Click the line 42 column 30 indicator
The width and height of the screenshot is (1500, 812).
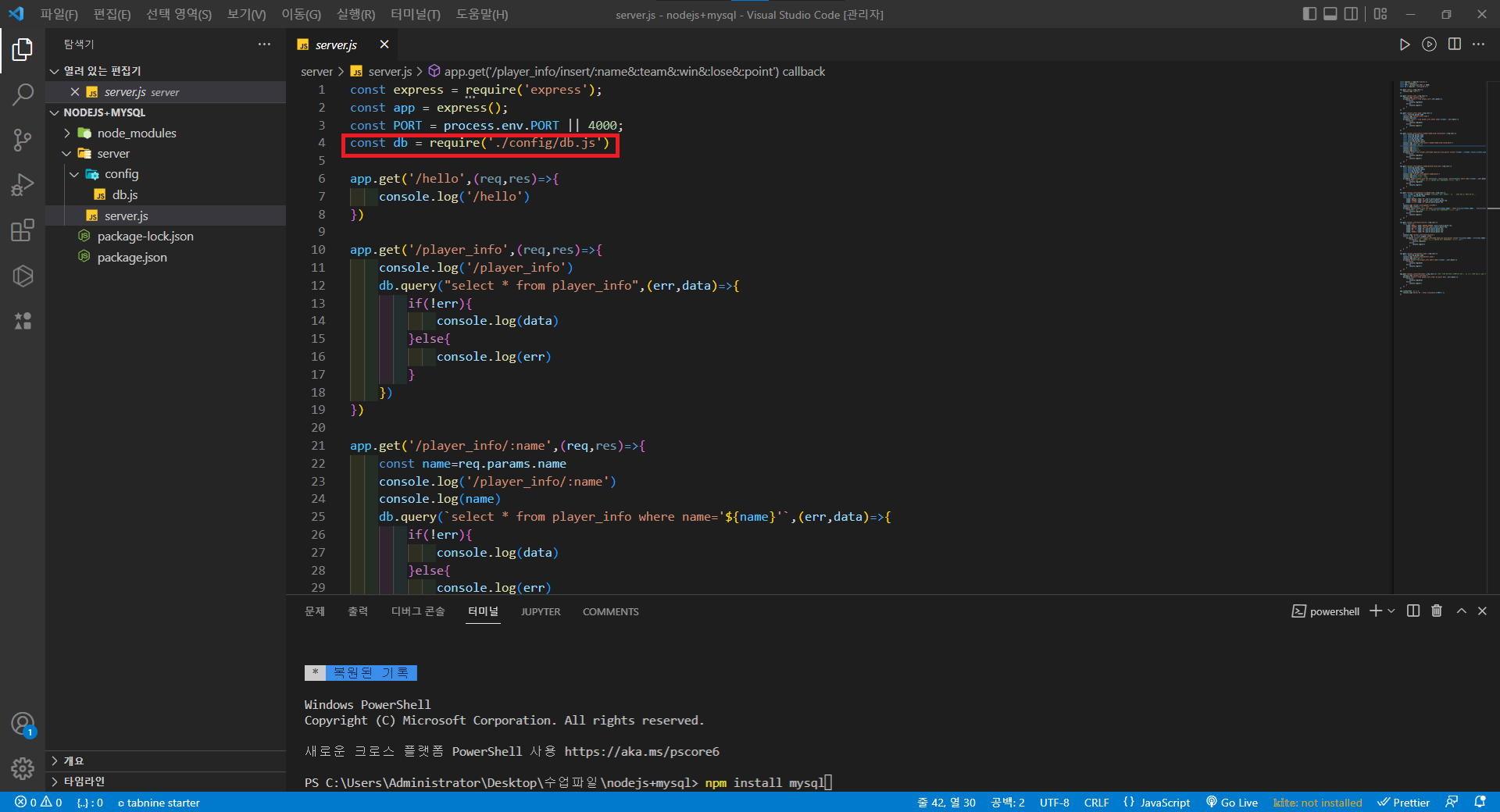tap(946, 803)
